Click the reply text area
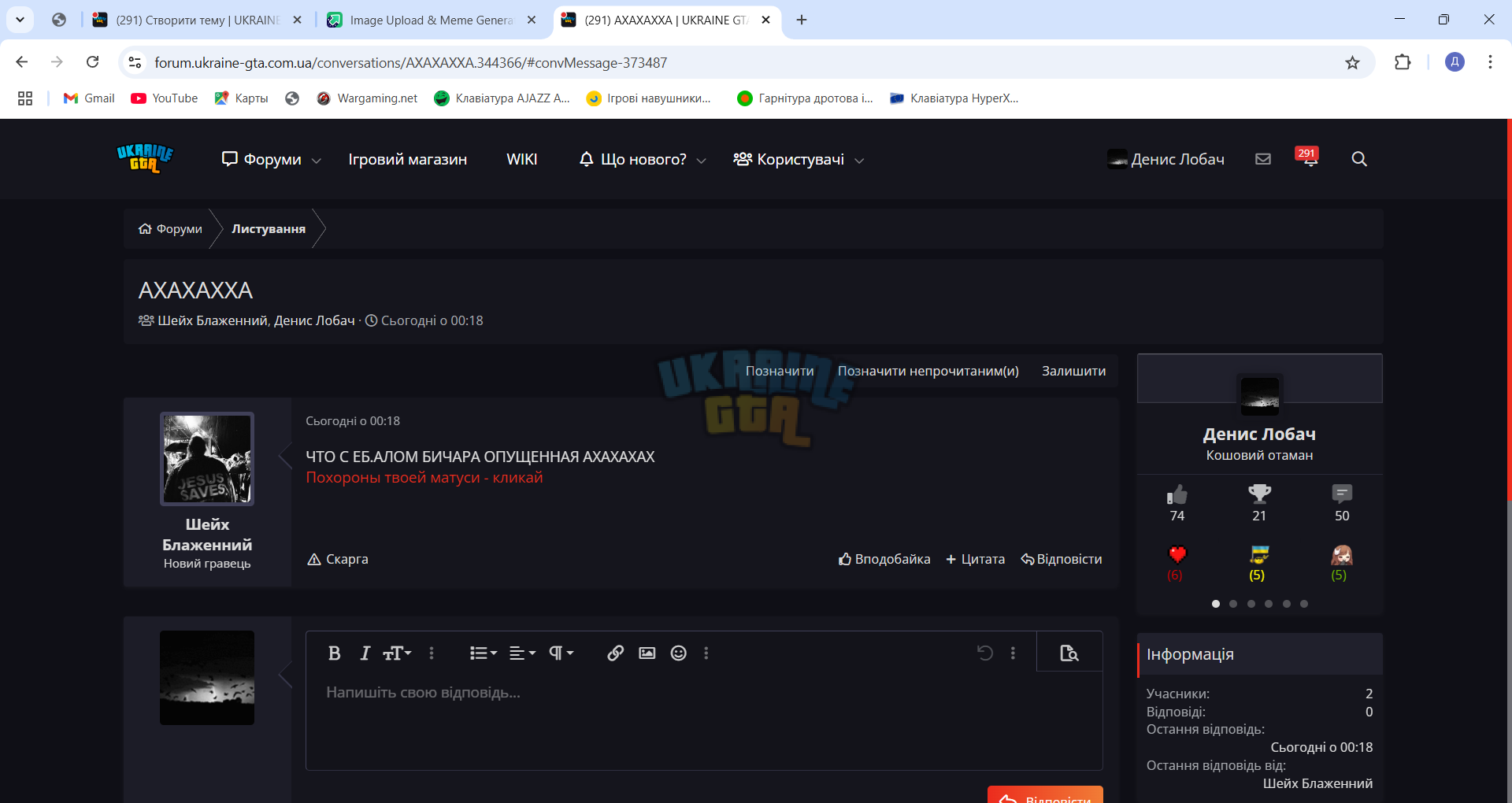The width and height of the screenshot is (1512, 803). pyautogui.click(x=704, y=720)
